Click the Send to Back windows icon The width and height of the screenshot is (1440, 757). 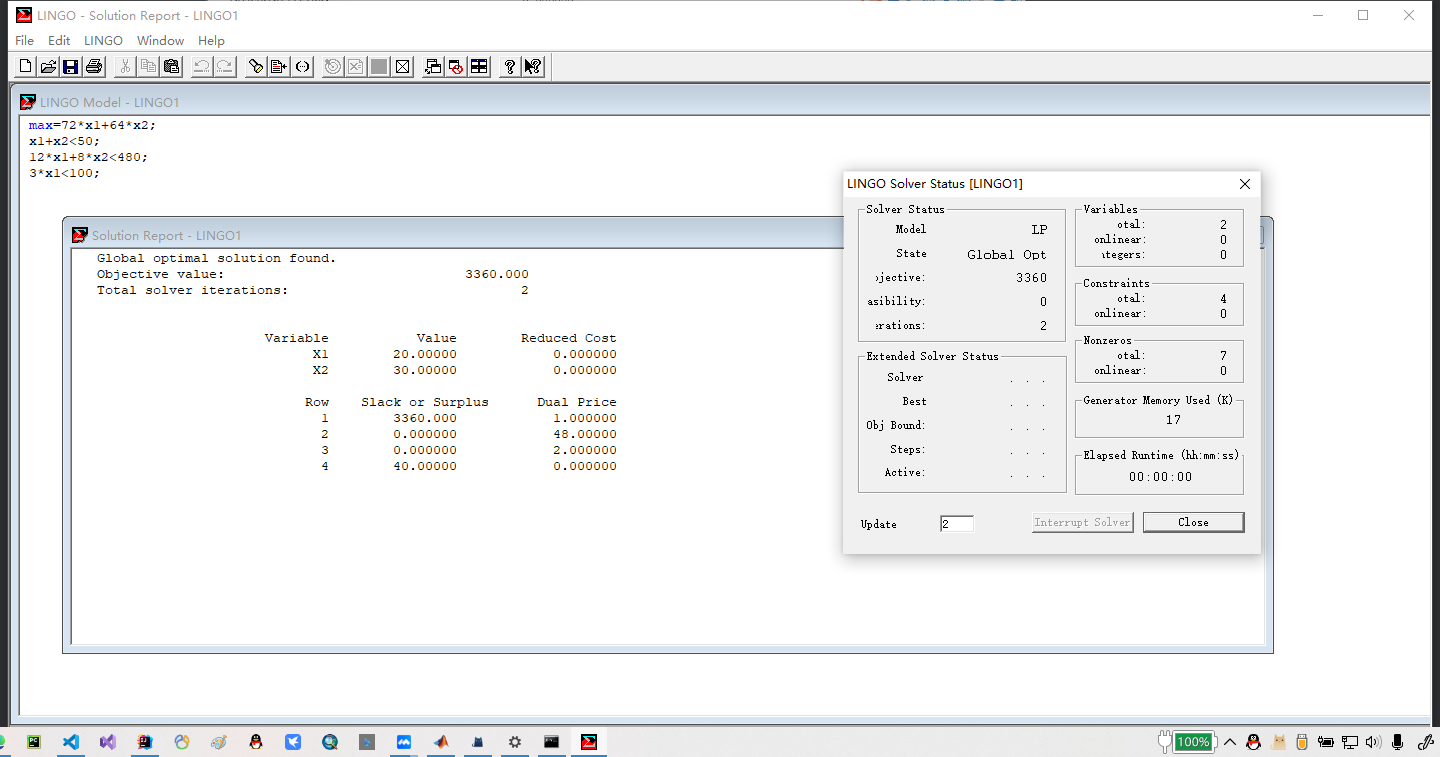pyautogui.click(x=433, y=67)
